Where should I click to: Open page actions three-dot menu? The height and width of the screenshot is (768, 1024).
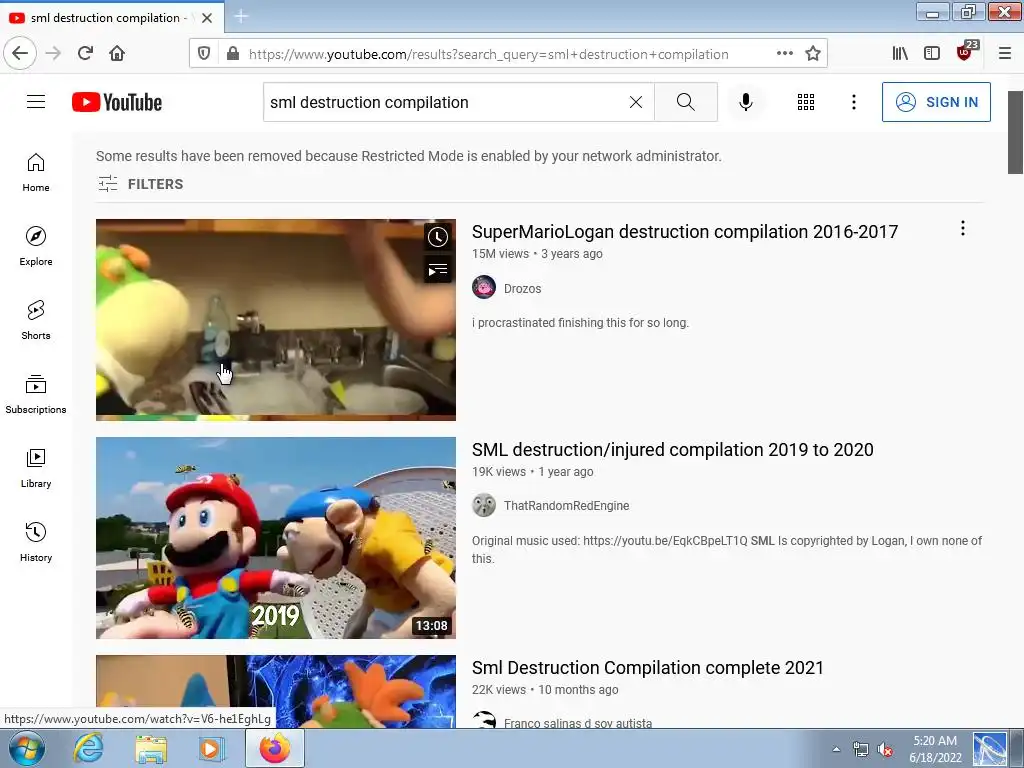click(785, 53)
